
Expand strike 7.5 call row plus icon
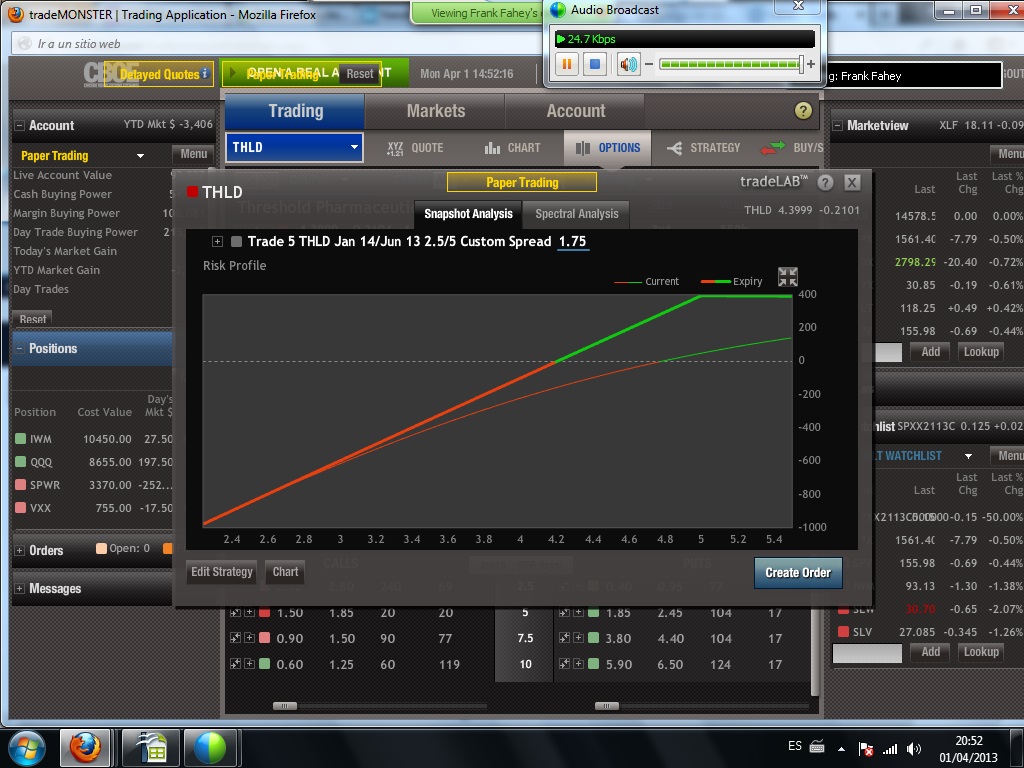point(249,638)
